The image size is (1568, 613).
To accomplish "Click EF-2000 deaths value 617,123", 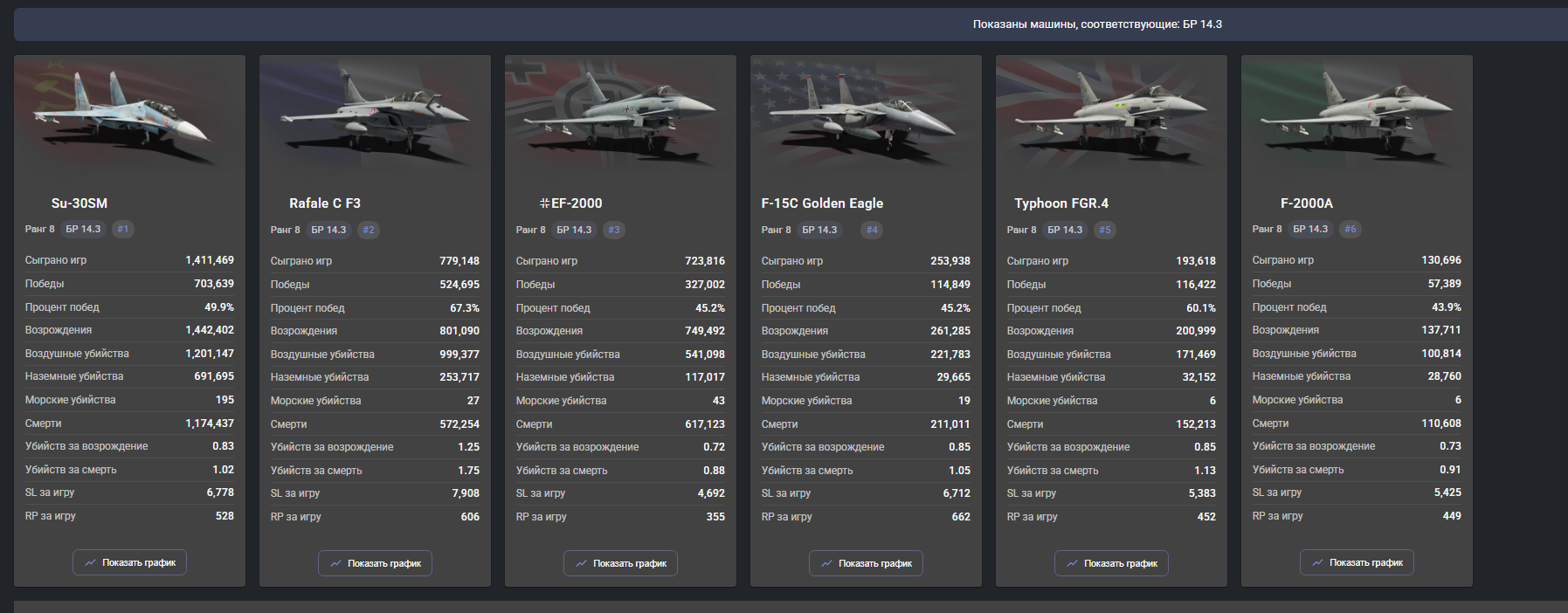I will (705, 424).
